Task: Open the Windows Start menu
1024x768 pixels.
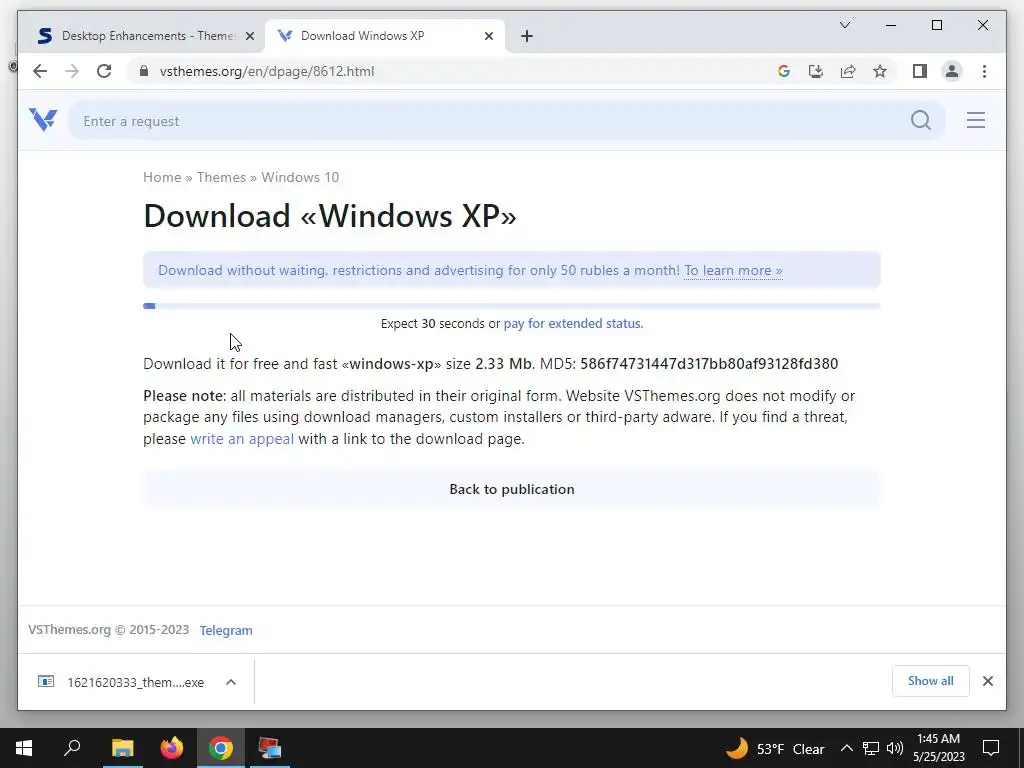Action: (24, 748)
